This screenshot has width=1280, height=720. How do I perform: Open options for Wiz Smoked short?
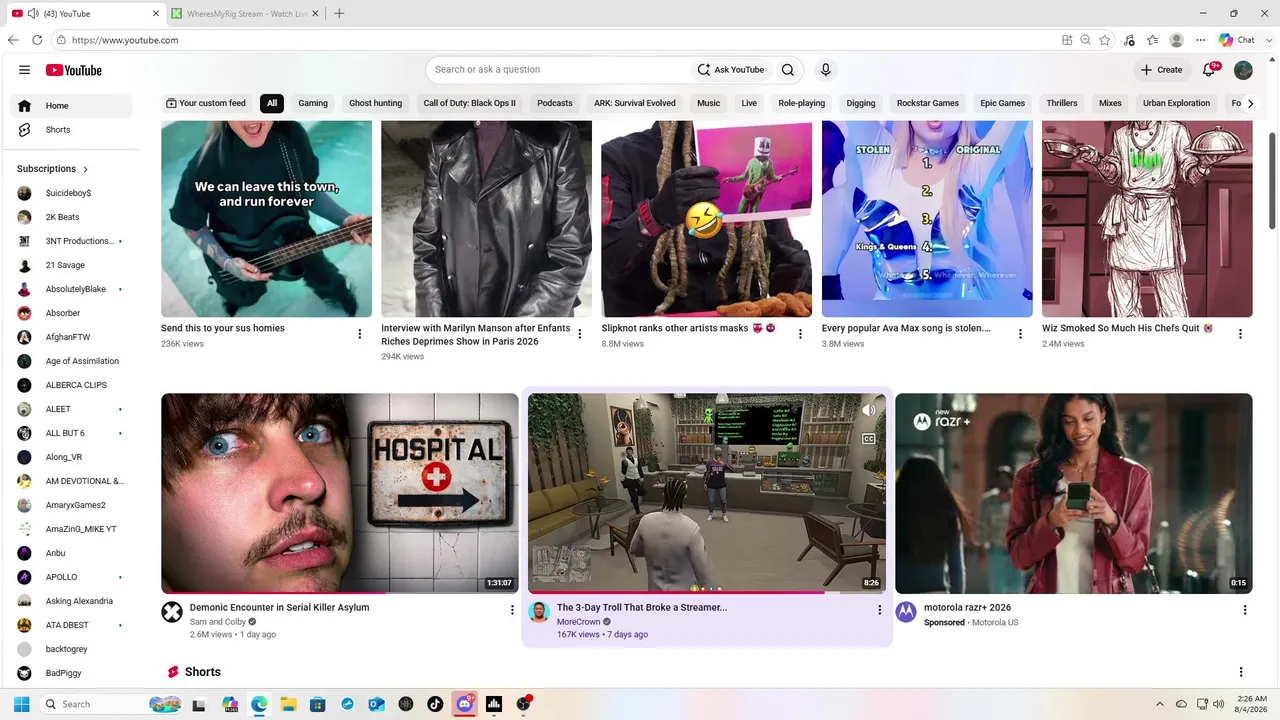[1240, 334]
